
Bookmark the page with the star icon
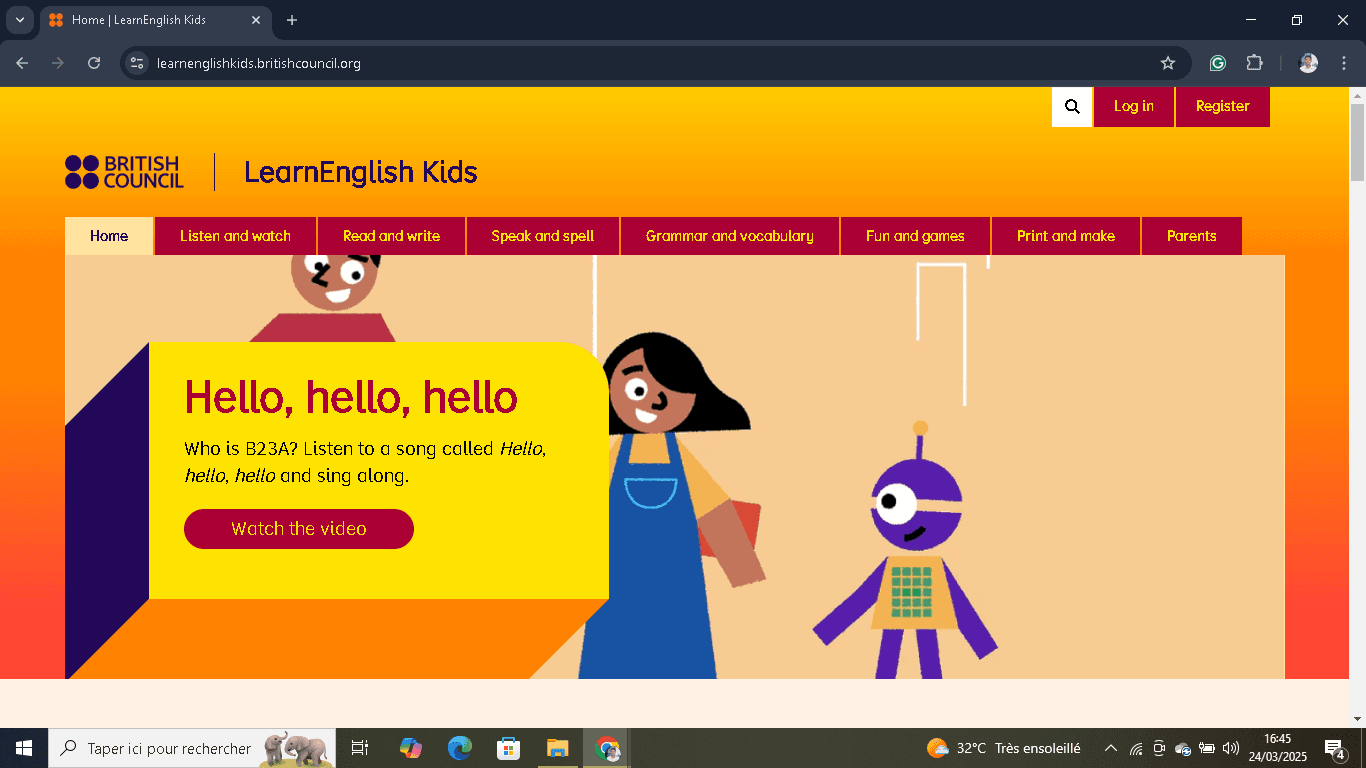coord(1167,62)
